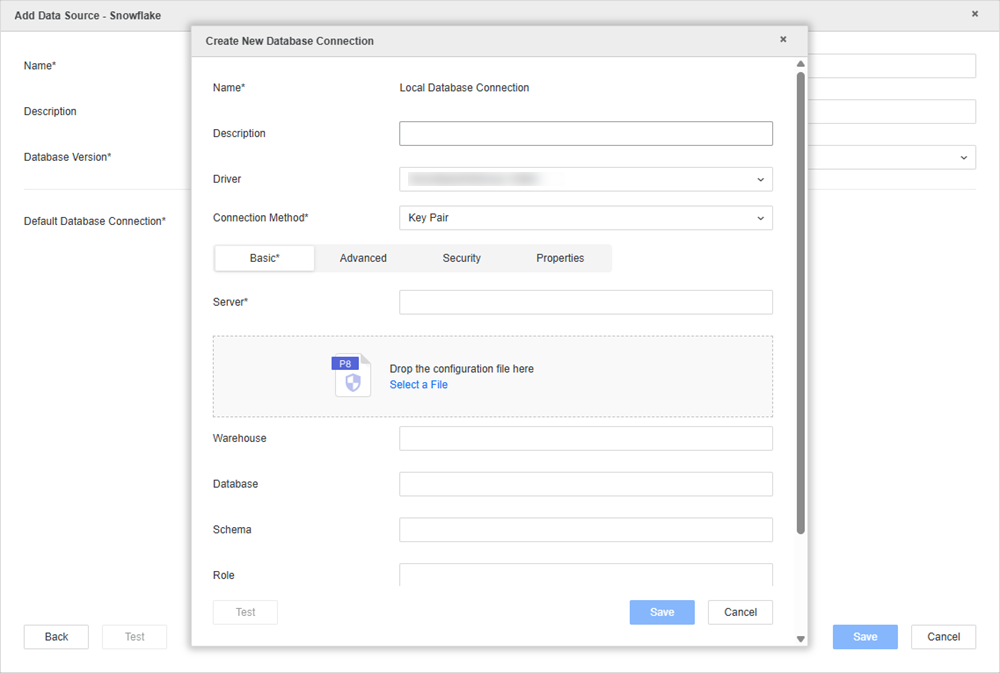This screenshot has height=673, width=1000.
Task: Click into the Schema input field
Action: point(585,529)
